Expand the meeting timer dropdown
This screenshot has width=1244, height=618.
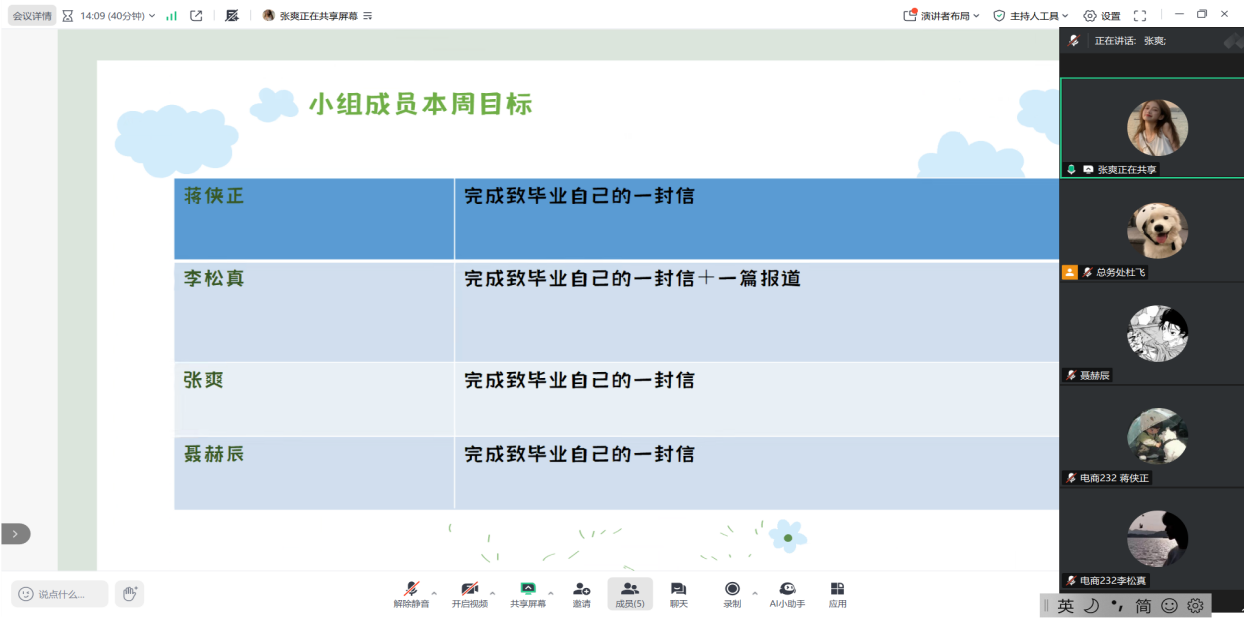pyautogui.click(x=152, y=16)
